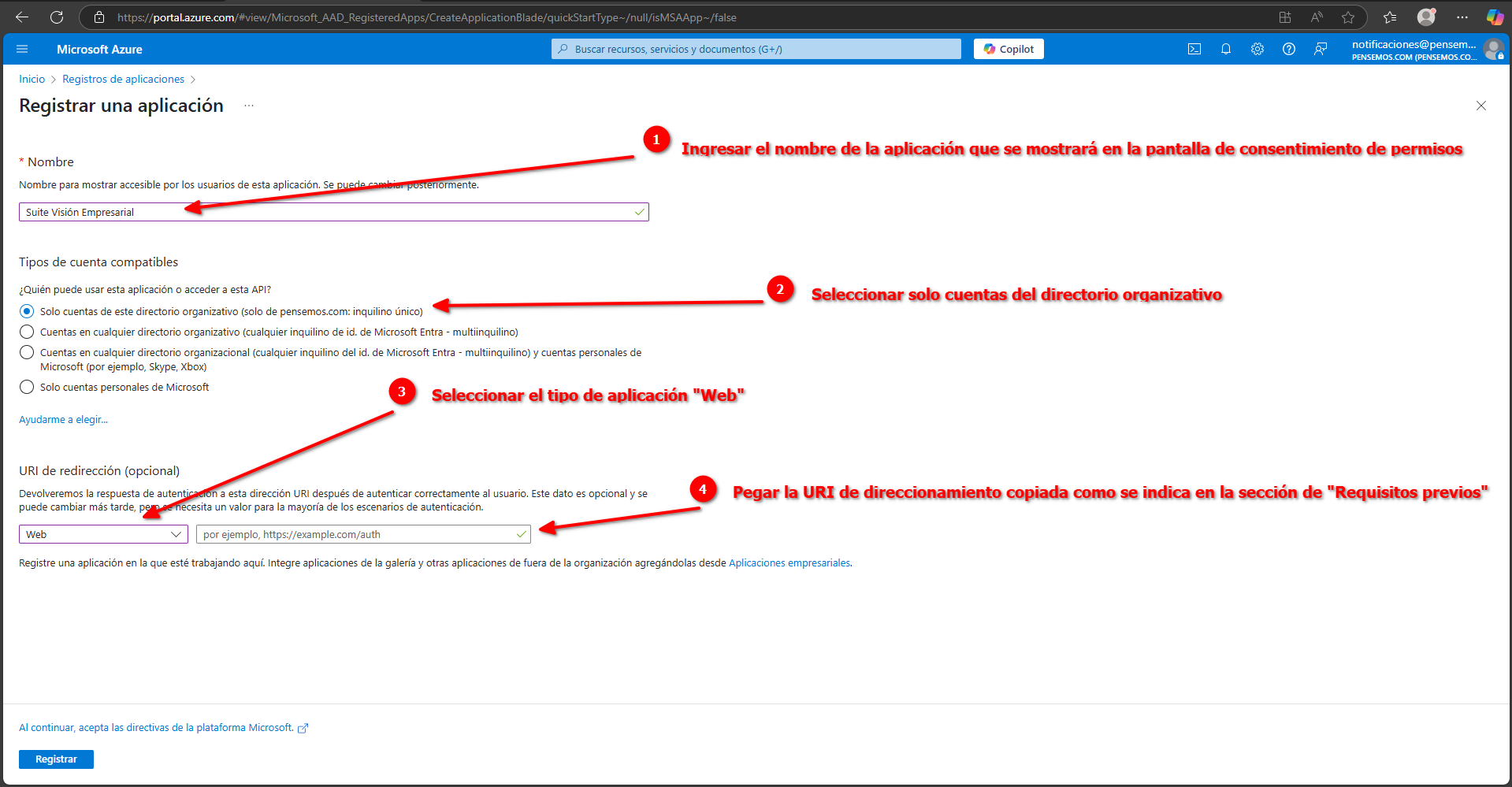Select 'Solo cuentas personales de Microsoft' option
Viewport: 1512px width, 787px height.
[28, 387]
